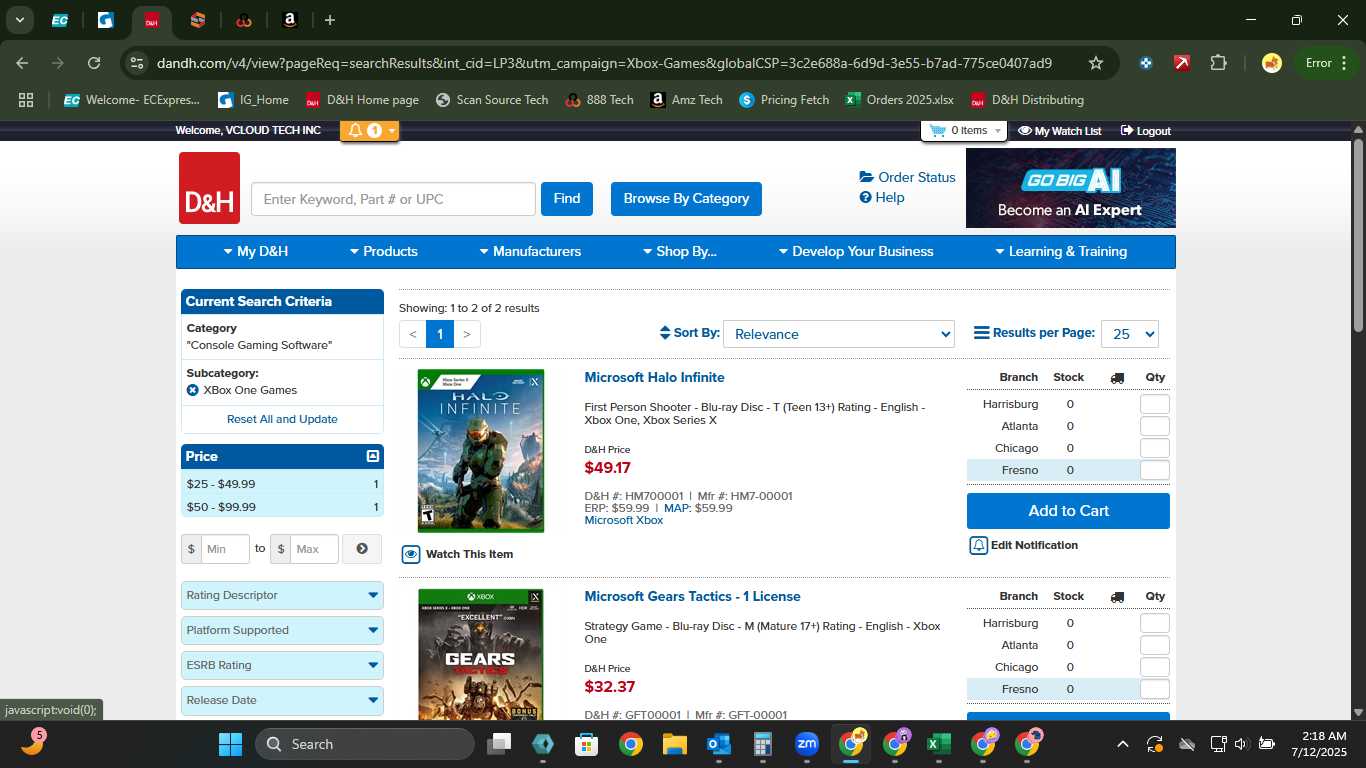The image size is (1366, 768).
Task: Go to previous results page arrow
Action: [413, 334]
